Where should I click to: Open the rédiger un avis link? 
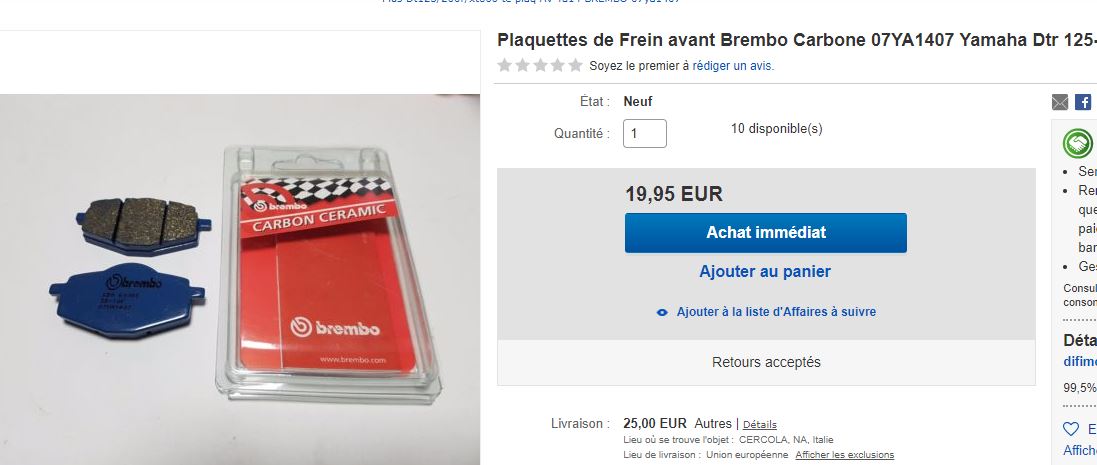733,66
